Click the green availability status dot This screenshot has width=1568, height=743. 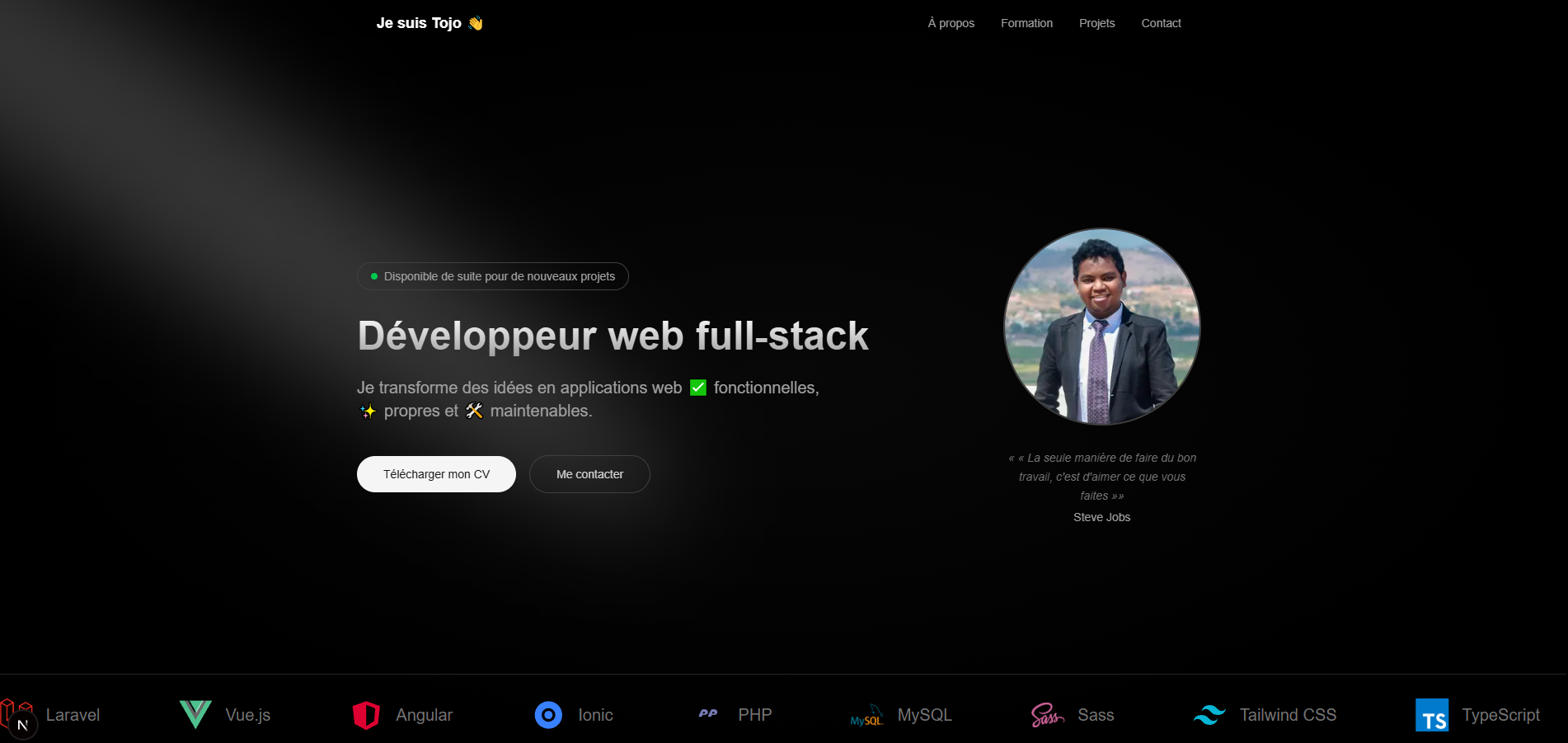coord(374,276)
